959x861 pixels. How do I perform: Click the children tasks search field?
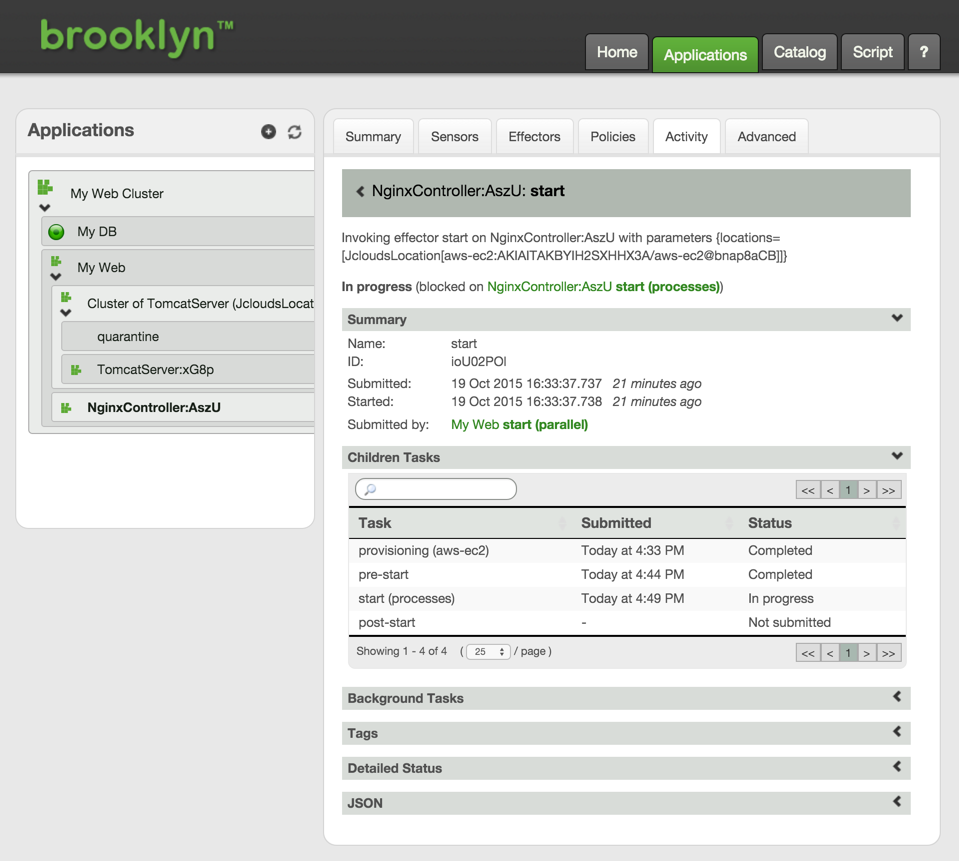pos(436,489)
